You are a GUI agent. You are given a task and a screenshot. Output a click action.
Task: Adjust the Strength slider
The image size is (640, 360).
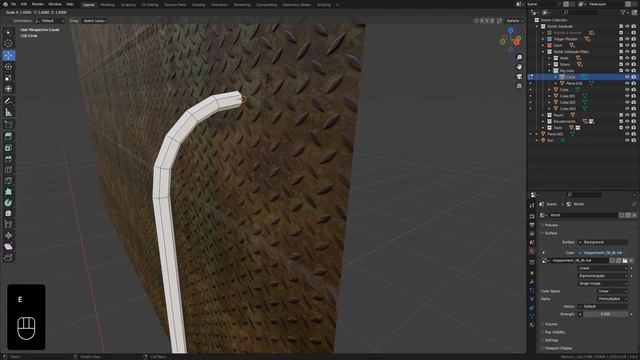coord(606,314)
